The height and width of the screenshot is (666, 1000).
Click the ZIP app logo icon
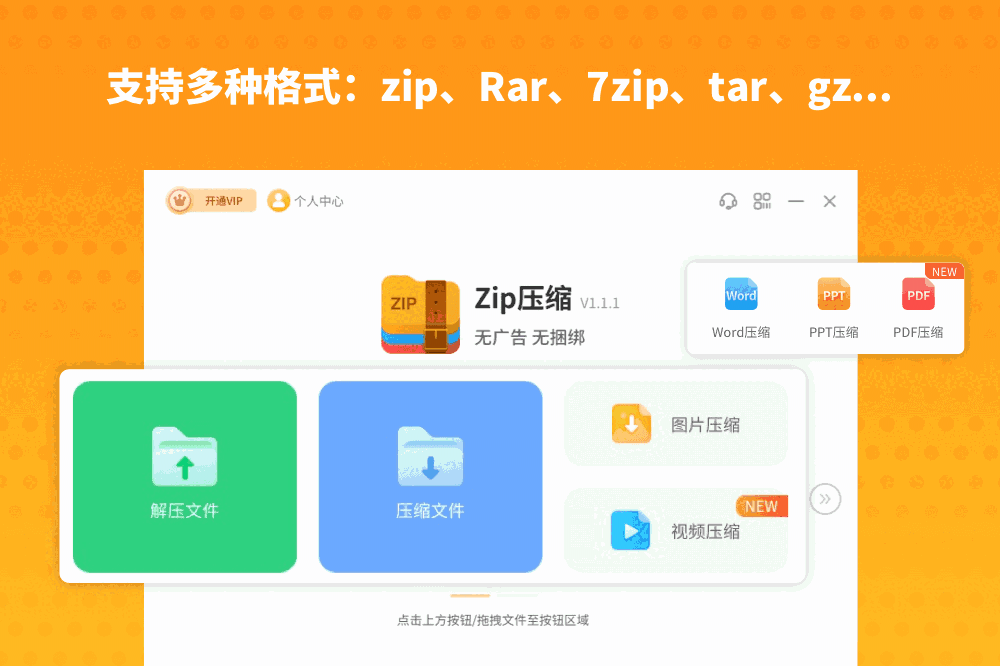click(420, 313)
